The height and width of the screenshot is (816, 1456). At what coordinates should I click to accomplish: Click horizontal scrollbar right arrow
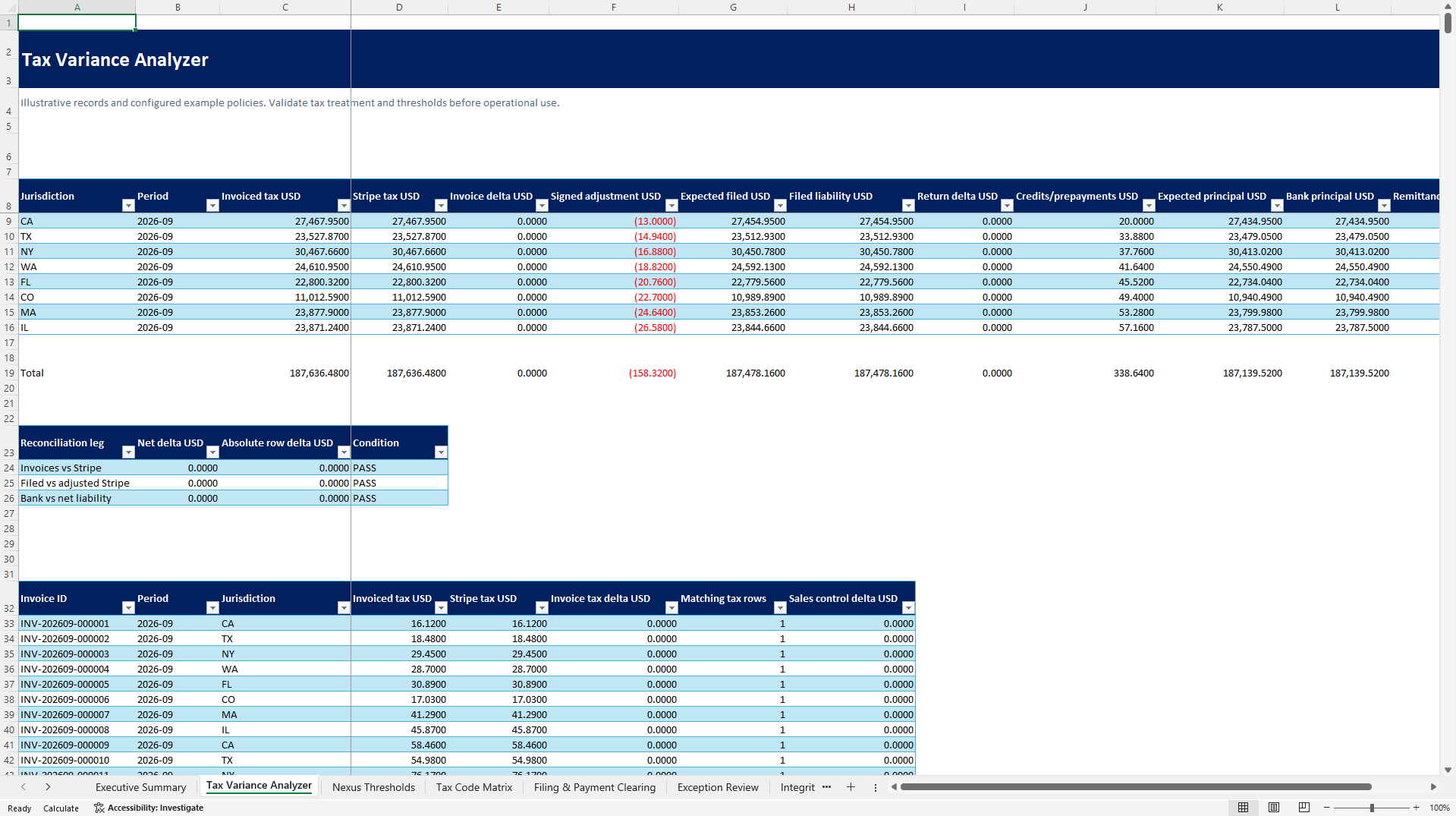1433,787
